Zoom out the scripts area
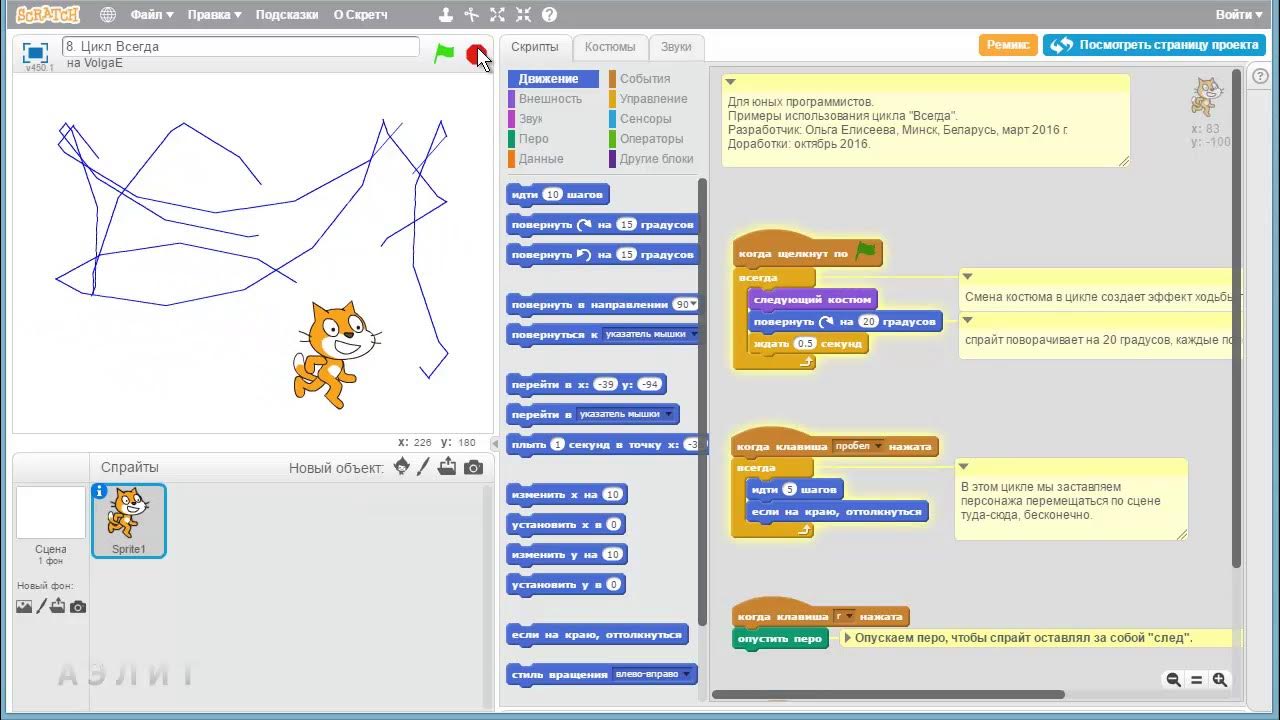The width and height of the screenshot is (1280, 720). pyautogui.click(x=1173, y=679)
